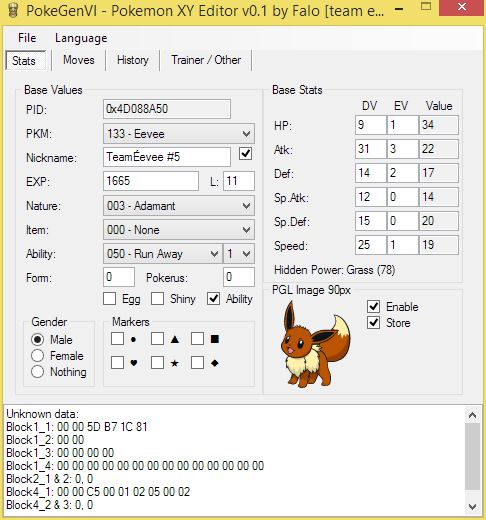Switch to the Moves tab
This screenshot has width=486, height=520.
(x=79, y=60)
